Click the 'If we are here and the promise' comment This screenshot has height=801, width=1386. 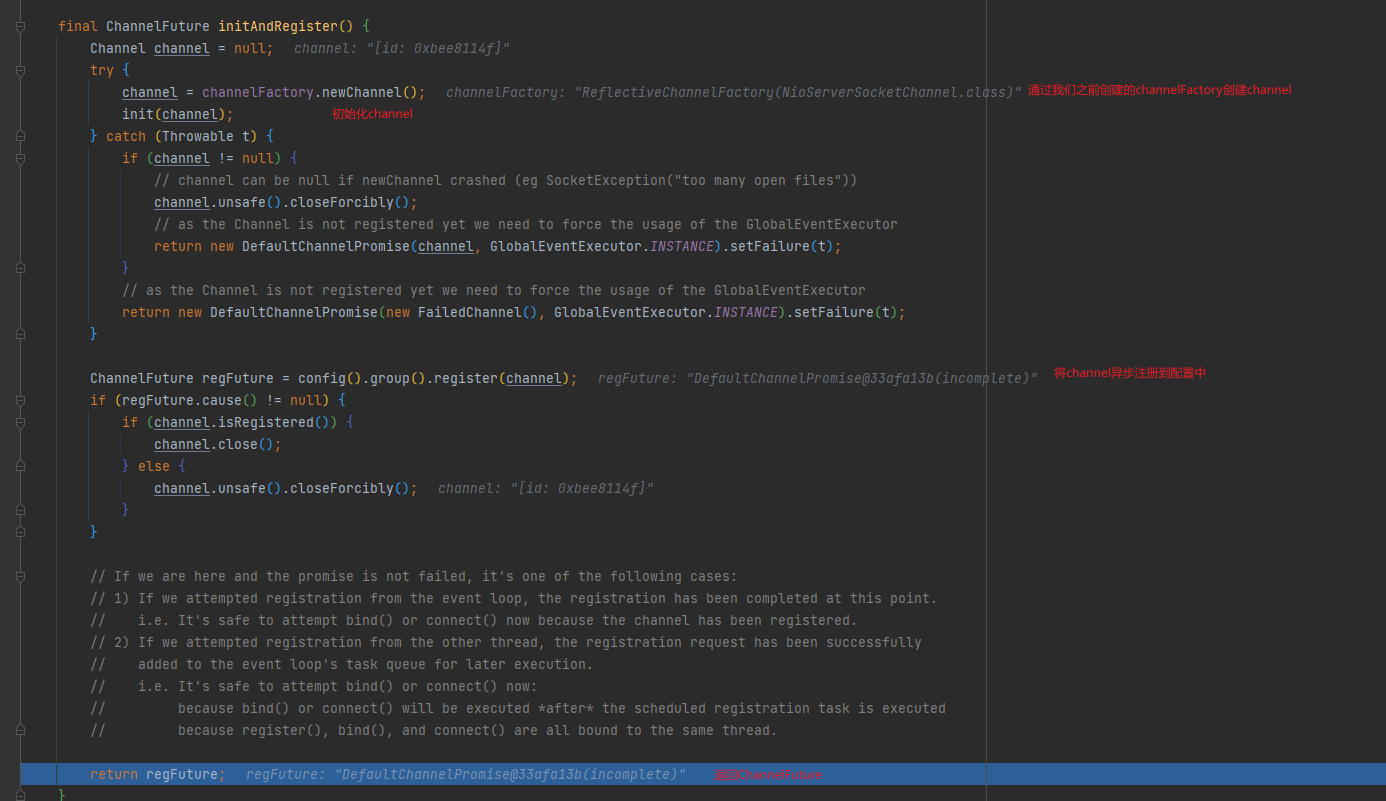tap(414, 577)
